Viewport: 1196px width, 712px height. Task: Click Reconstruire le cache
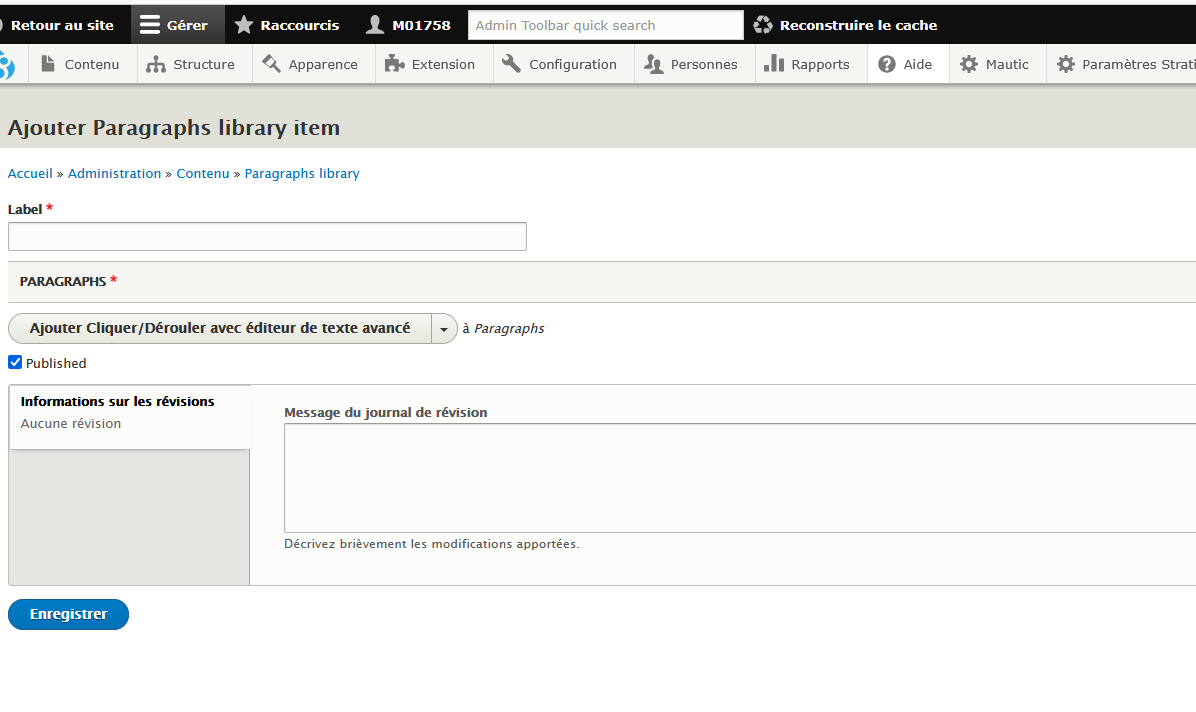pyautogui.click(x=846, y=25)
